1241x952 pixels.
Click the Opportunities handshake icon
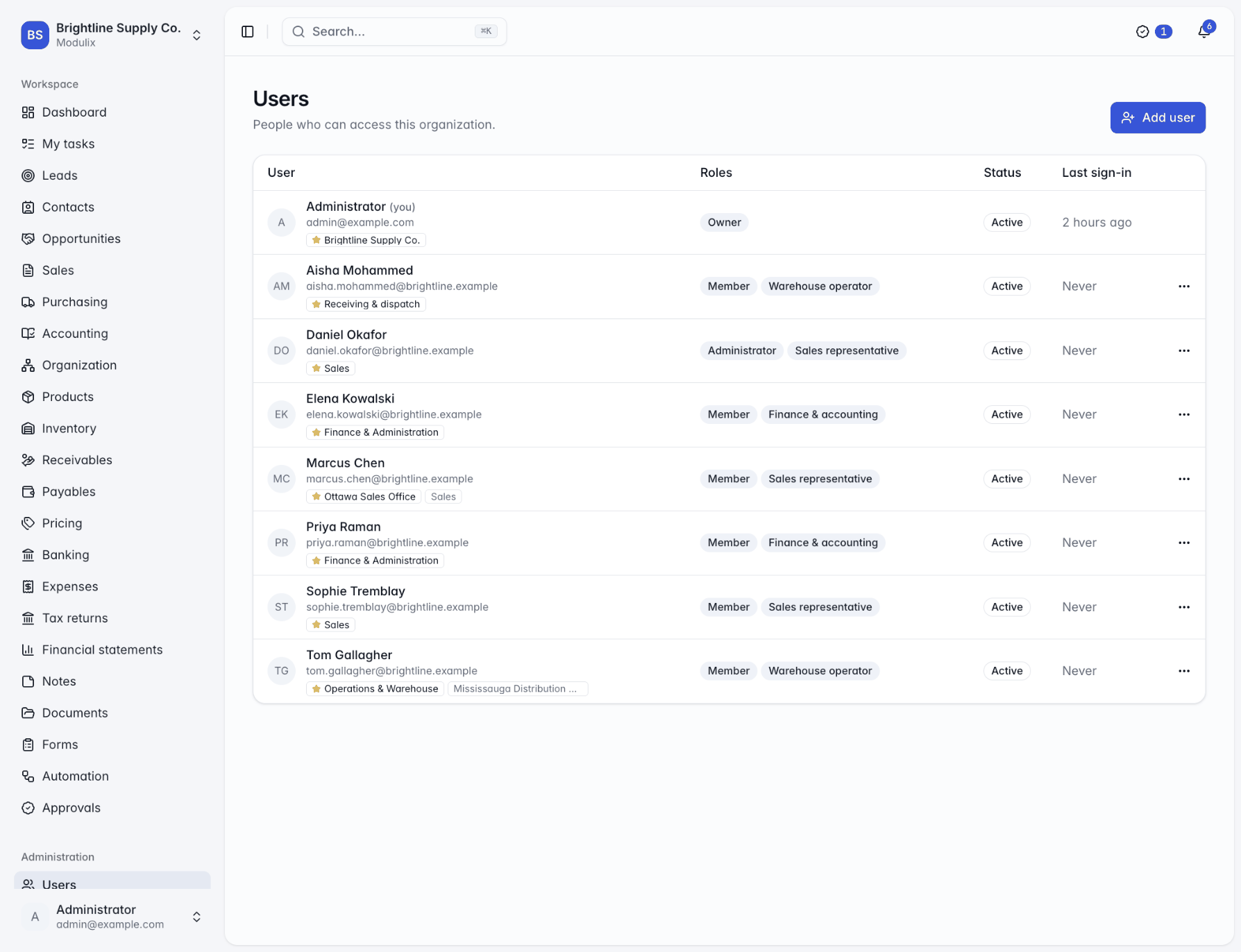pos(28,239)
